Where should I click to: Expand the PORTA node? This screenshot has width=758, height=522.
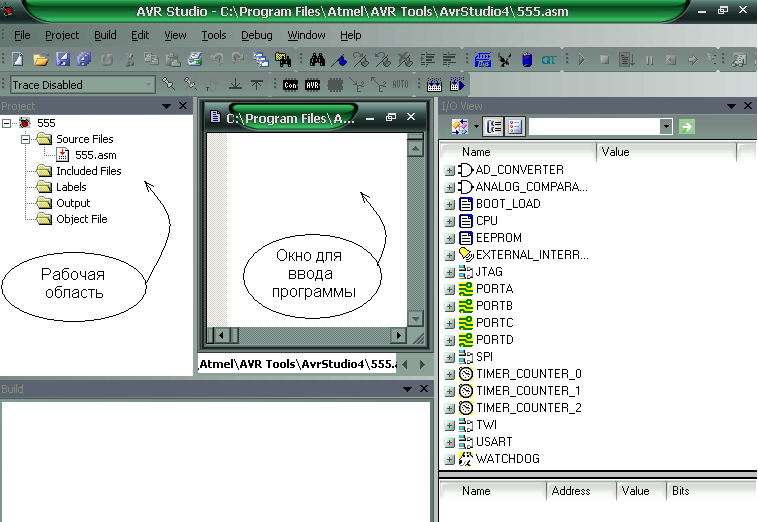coord(450,290)
